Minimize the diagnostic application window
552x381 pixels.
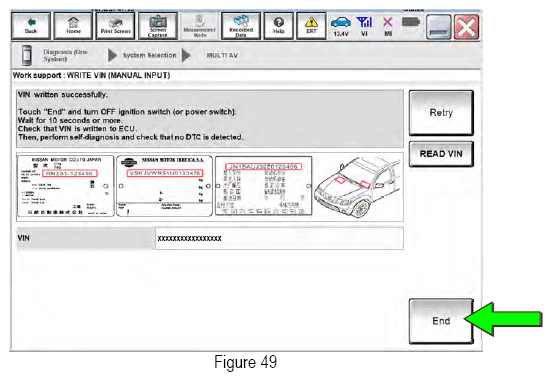coord(439,27)
